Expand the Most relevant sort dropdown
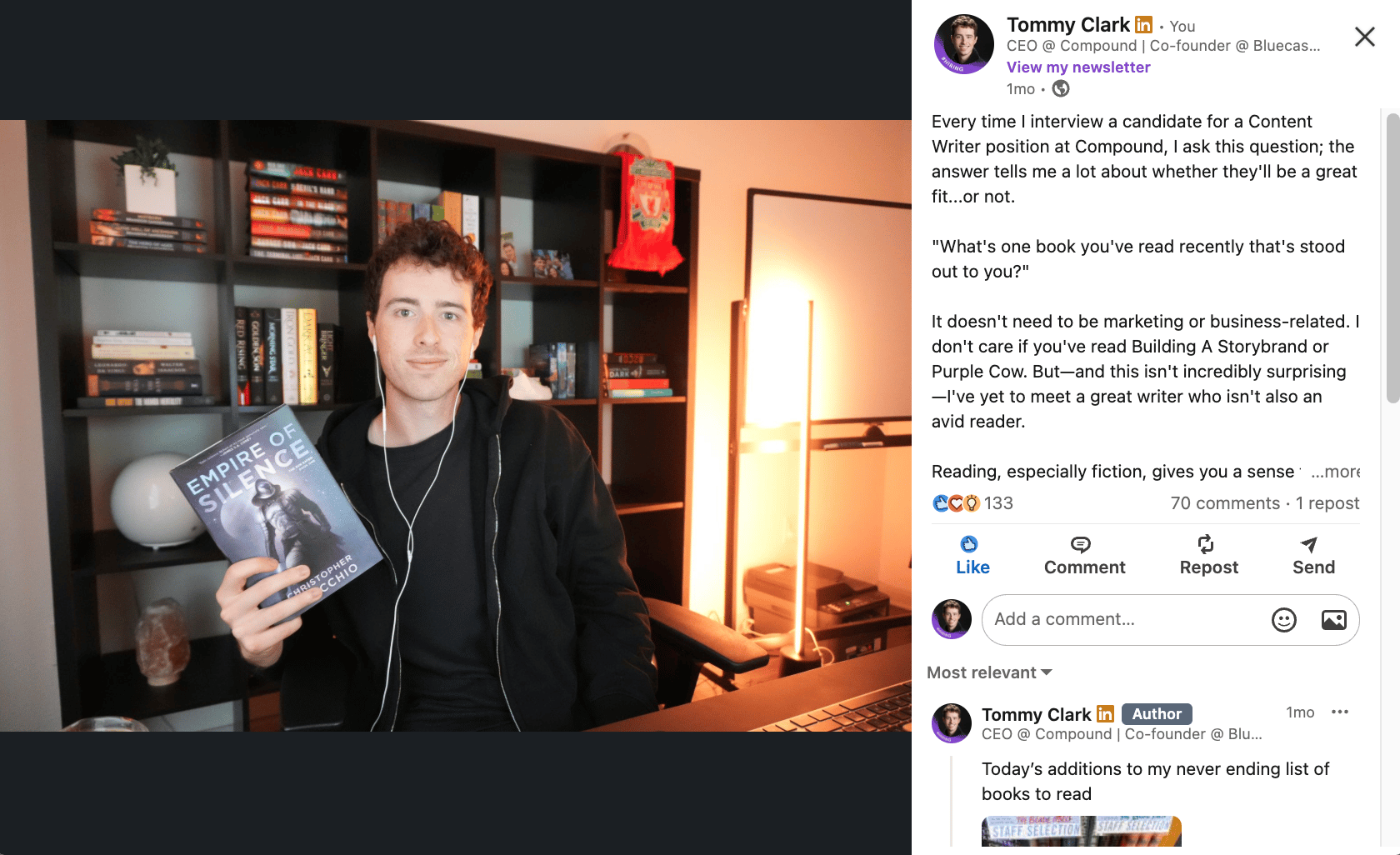This screenshot has height=855, width=1400. point(990,672)
